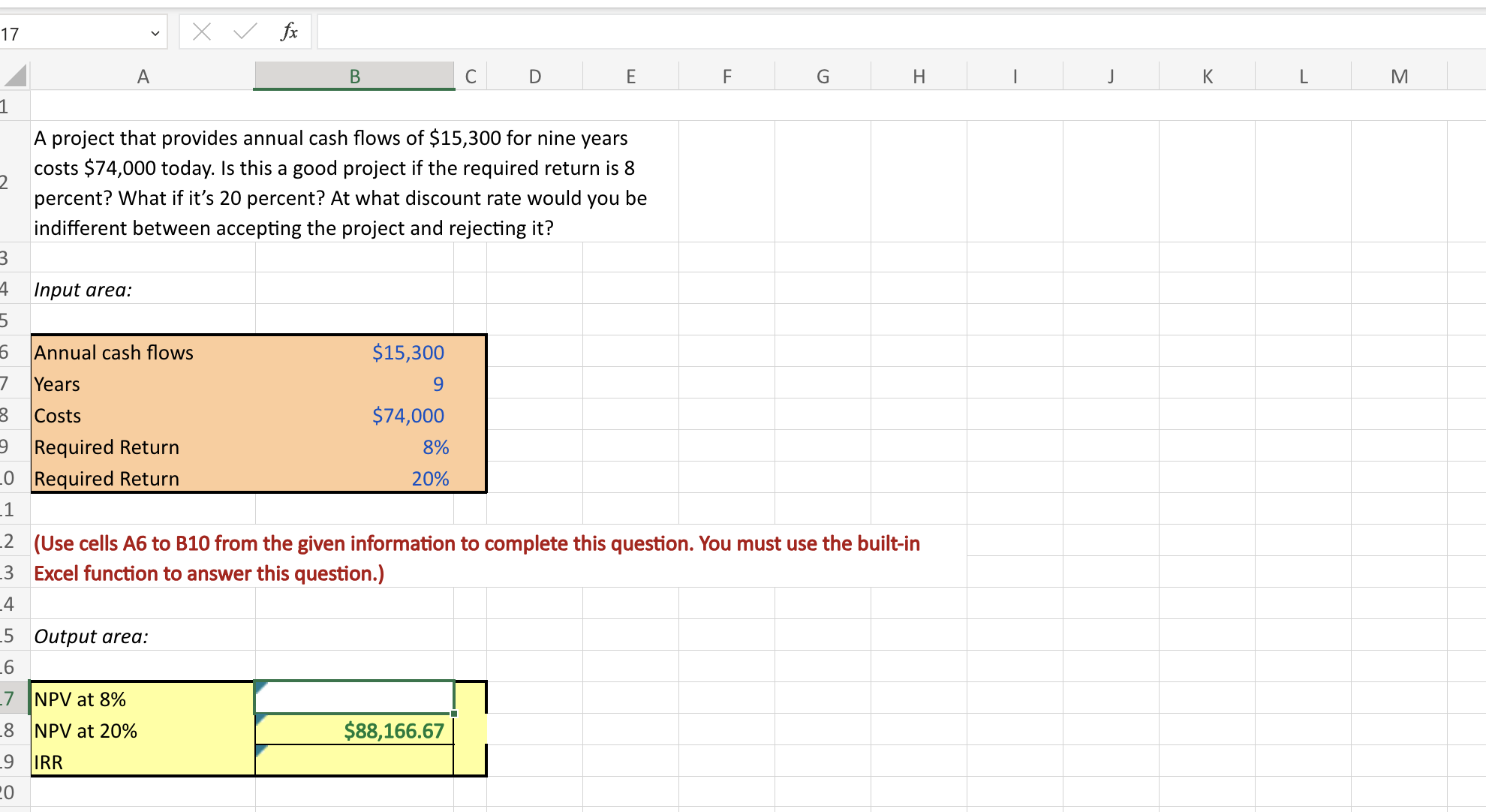
Task: Select column M header
Action: (1399, 77)
